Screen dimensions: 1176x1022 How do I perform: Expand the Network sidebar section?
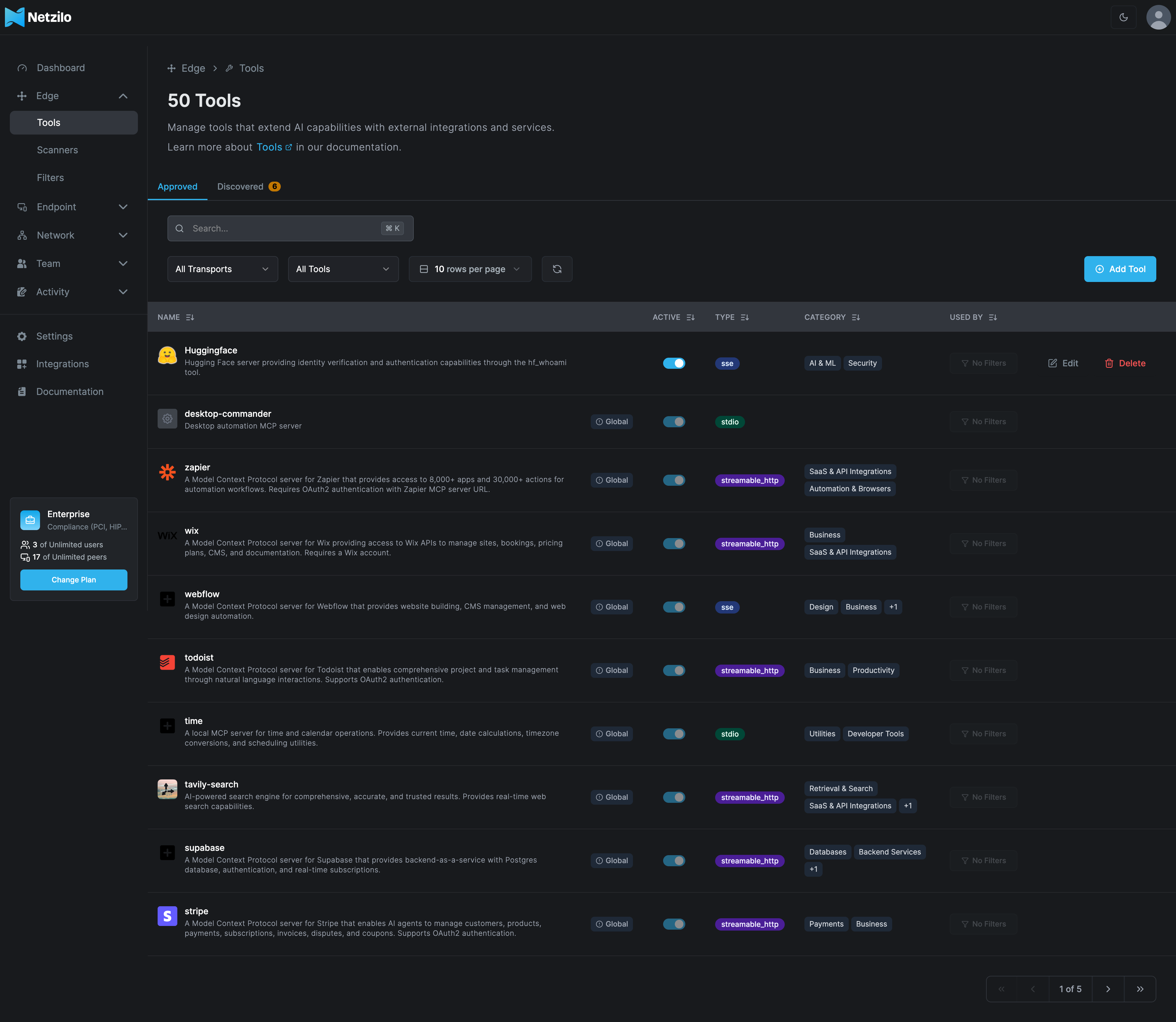(73, 234)
